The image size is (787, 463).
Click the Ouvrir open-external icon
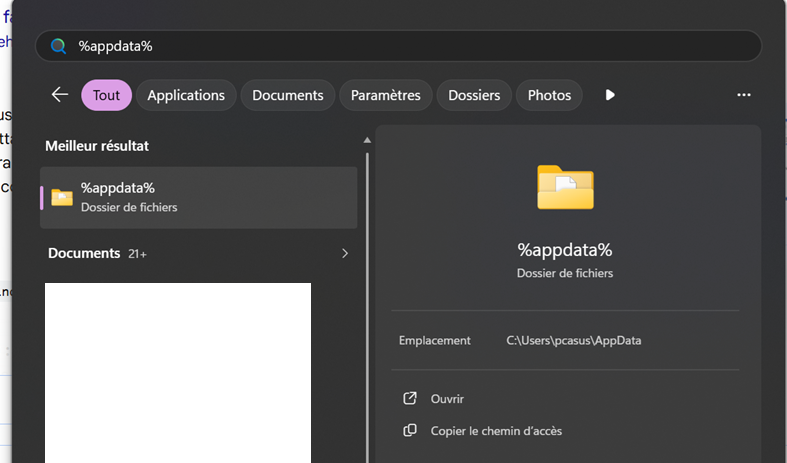point(410,398)
